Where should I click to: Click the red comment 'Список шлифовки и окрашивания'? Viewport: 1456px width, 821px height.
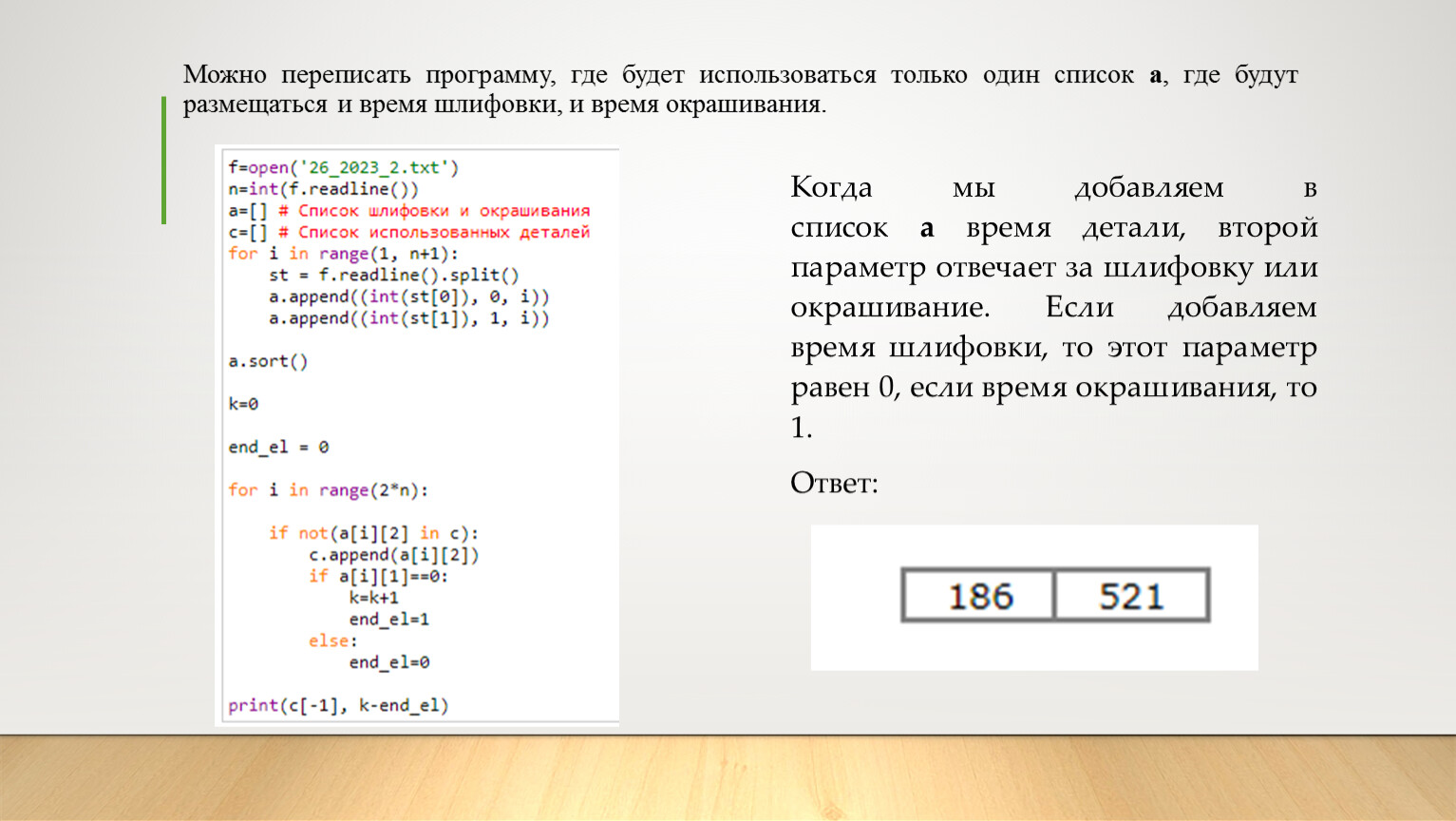click(443, 211)
